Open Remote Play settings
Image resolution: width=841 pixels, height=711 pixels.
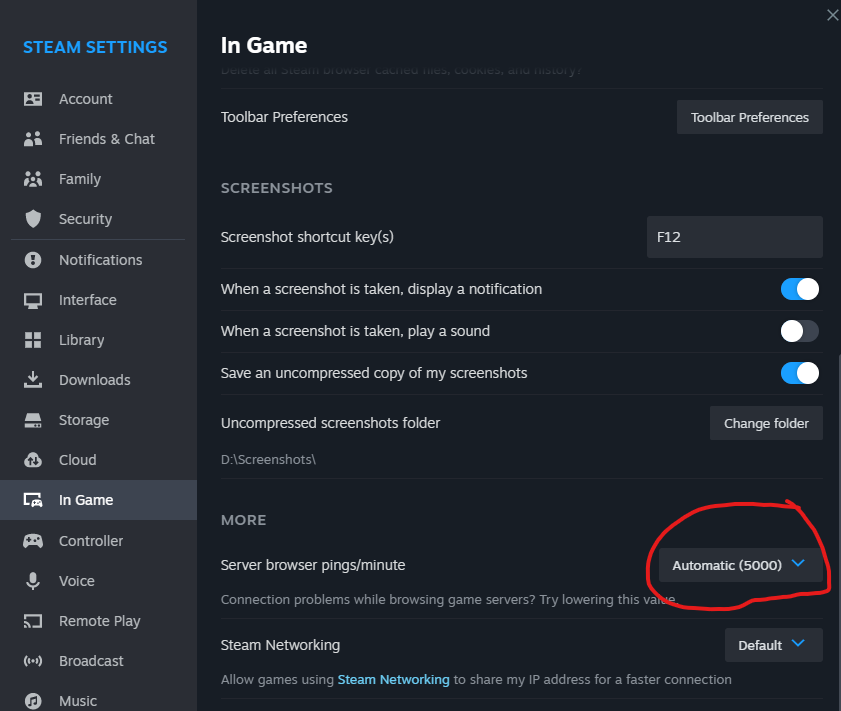click(x=99, y=621)
